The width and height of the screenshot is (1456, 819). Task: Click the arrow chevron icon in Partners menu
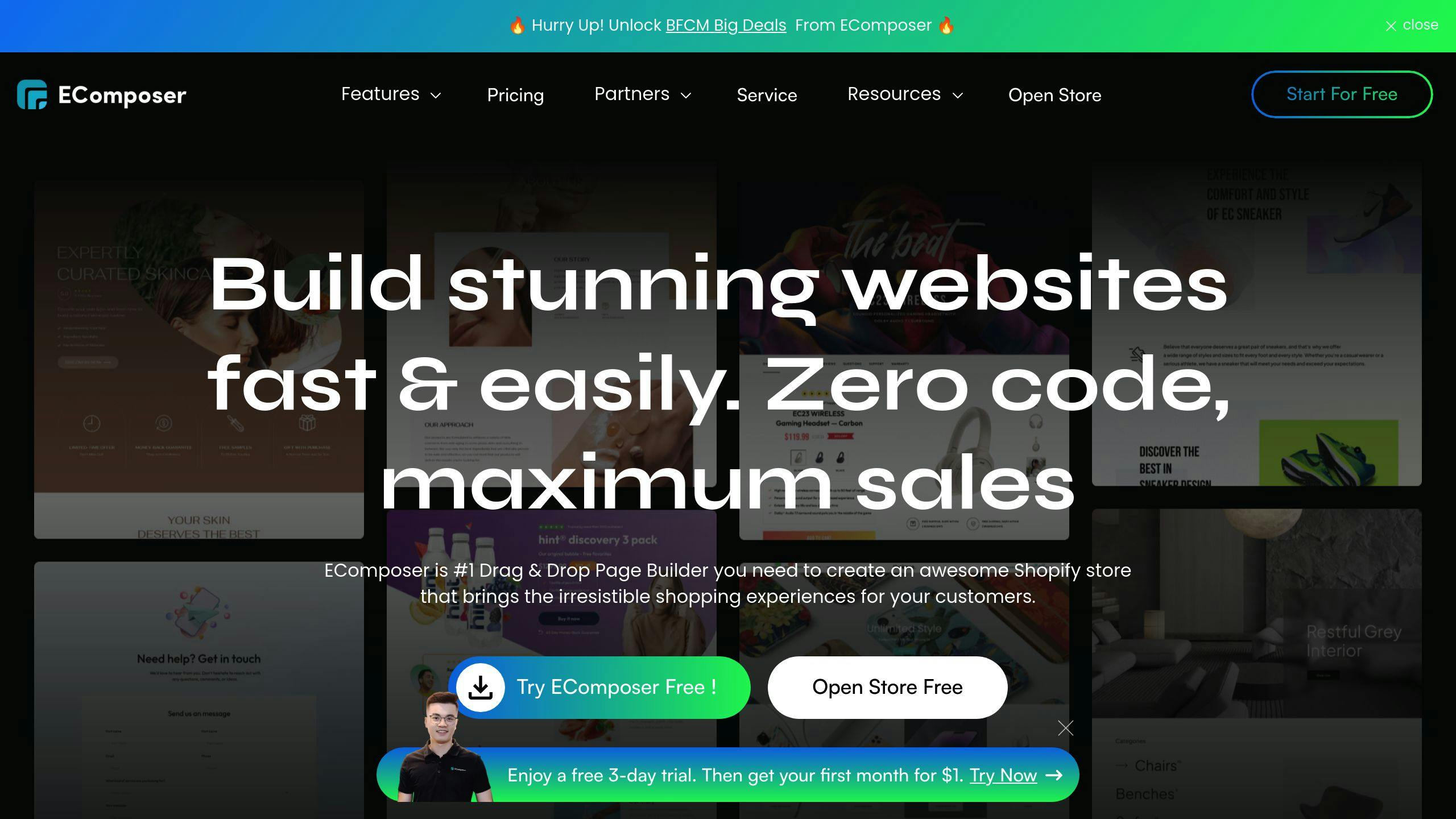tap(687, 95)
